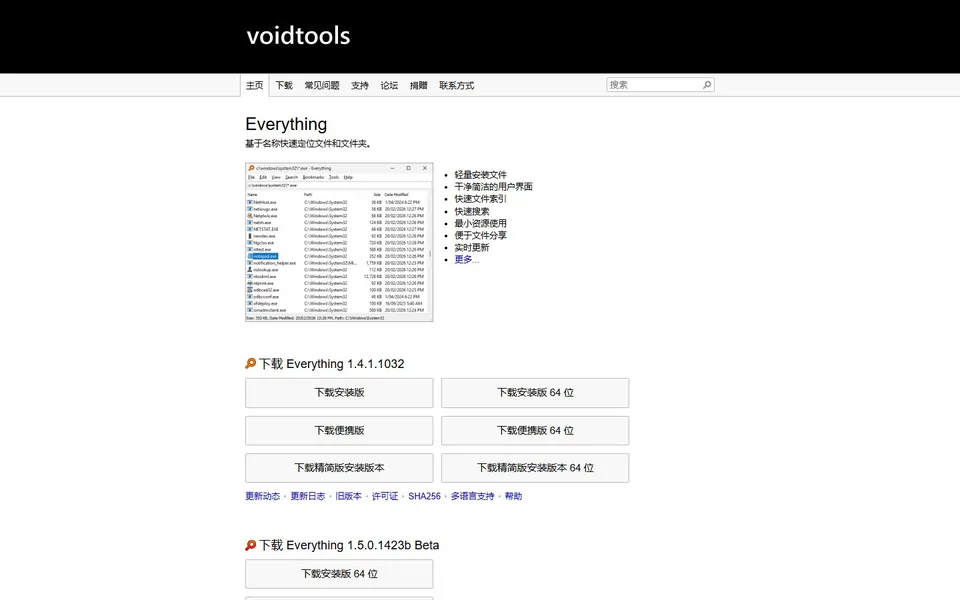This screenshot has height=600, width=960.
Task: Click the voidtools site logo
Action: [x=298, y=36]
